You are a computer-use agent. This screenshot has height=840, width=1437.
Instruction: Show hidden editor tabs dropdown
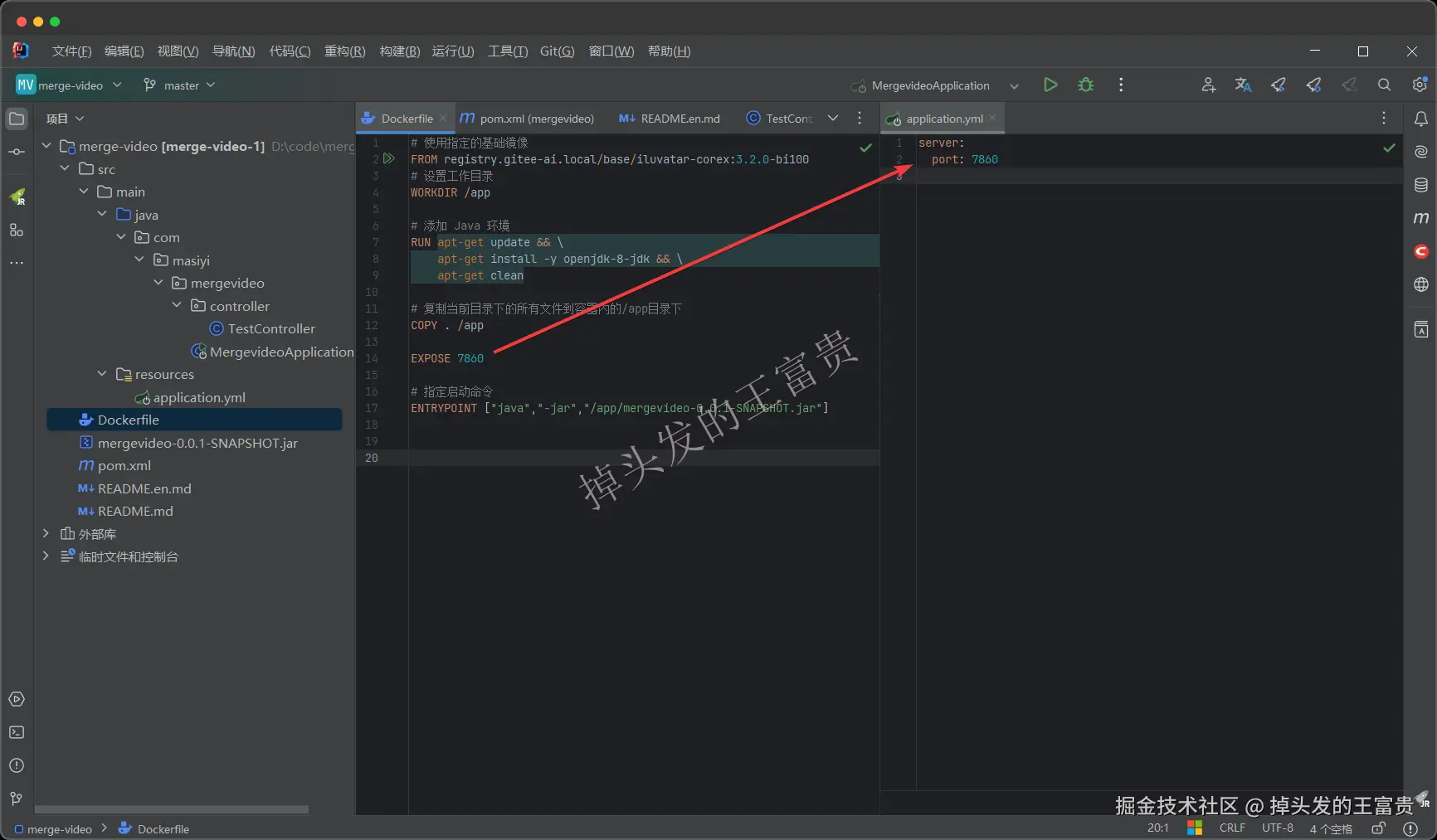click(833, 118)
